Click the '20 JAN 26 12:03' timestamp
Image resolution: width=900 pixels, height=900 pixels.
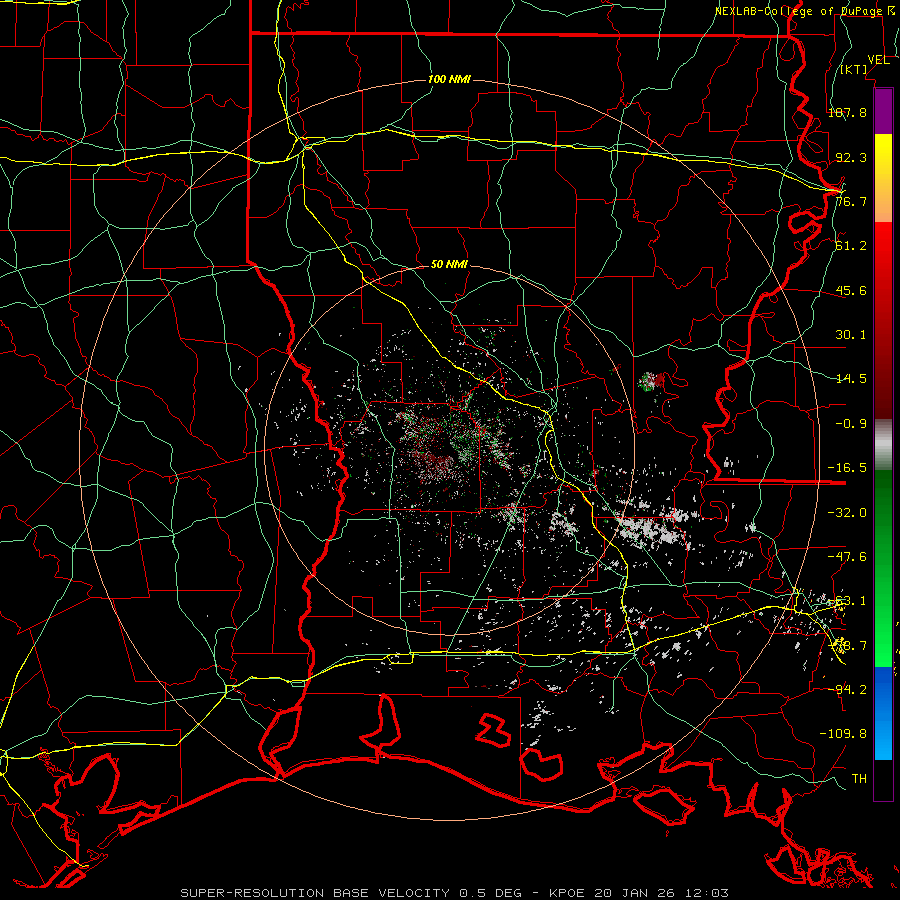pyautogui.click(x=661, y=893)
